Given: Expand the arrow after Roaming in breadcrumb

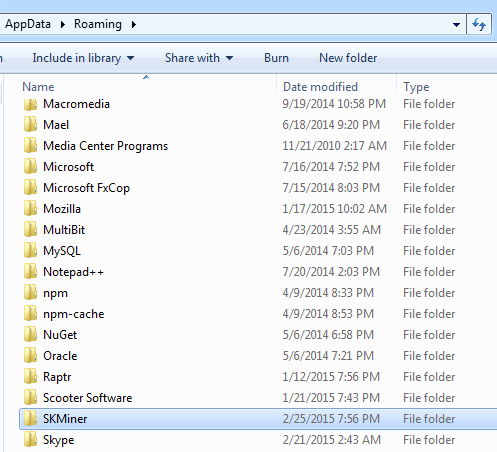Looking at the screenshot, I should point(134,24).
